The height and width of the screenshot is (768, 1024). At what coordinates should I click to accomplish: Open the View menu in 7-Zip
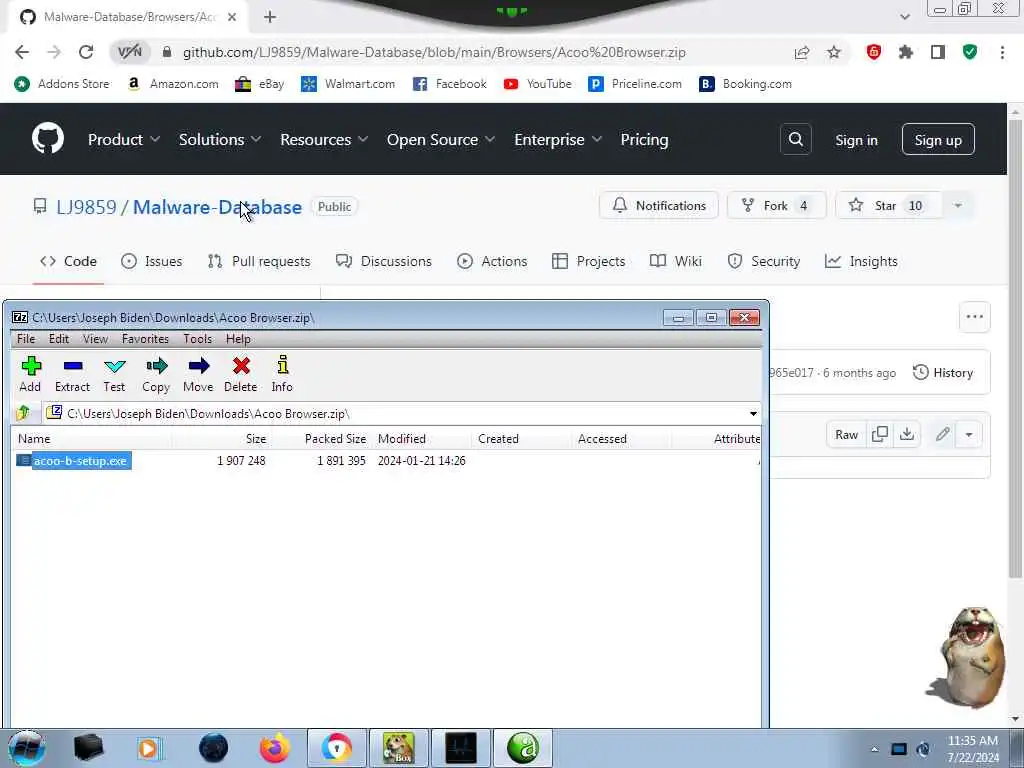[x=95, y=338]
